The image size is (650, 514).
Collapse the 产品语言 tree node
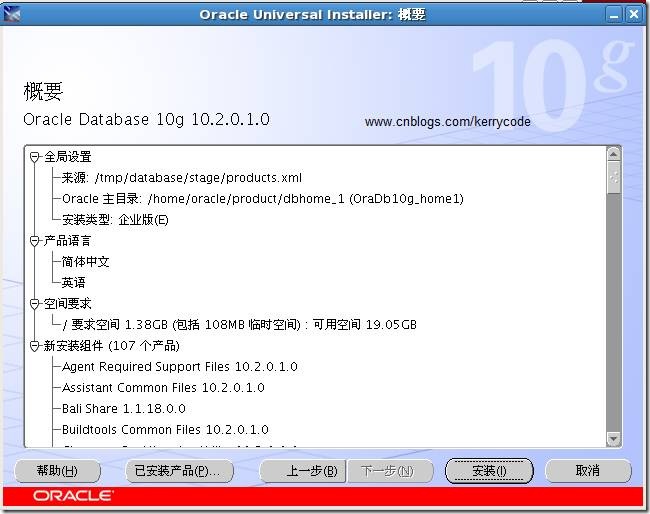coord(35,241)
